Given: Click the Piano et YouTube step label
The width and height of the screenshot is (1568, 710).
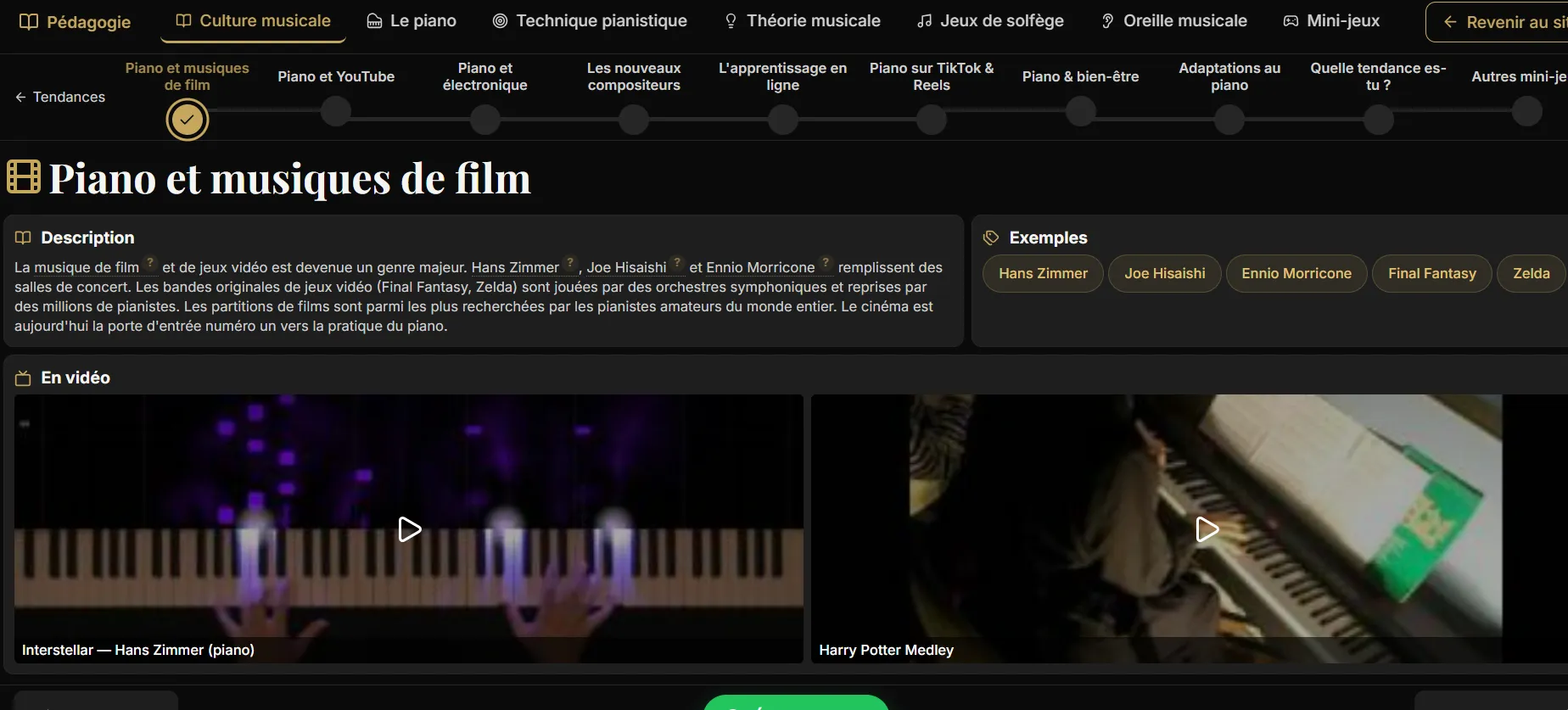Looking at the screenshot, I should coord(336,76).
